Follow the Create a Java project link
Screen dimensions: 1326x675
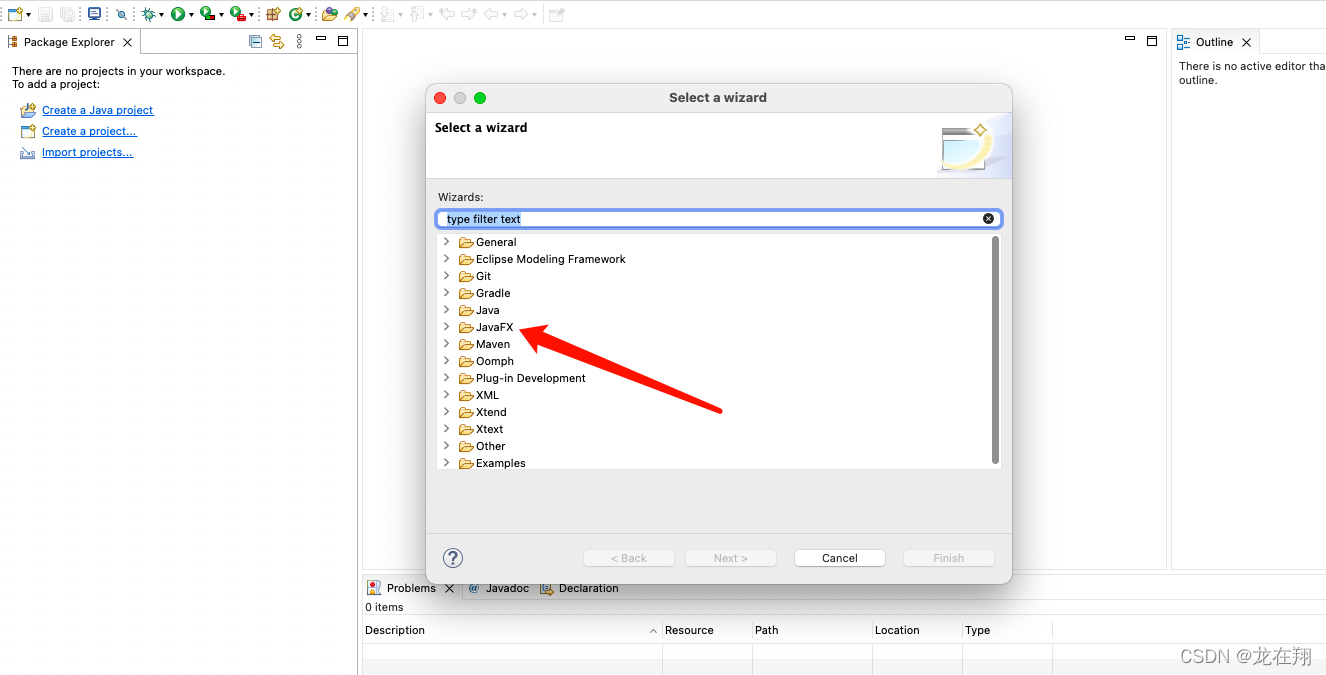pos(97,110)
